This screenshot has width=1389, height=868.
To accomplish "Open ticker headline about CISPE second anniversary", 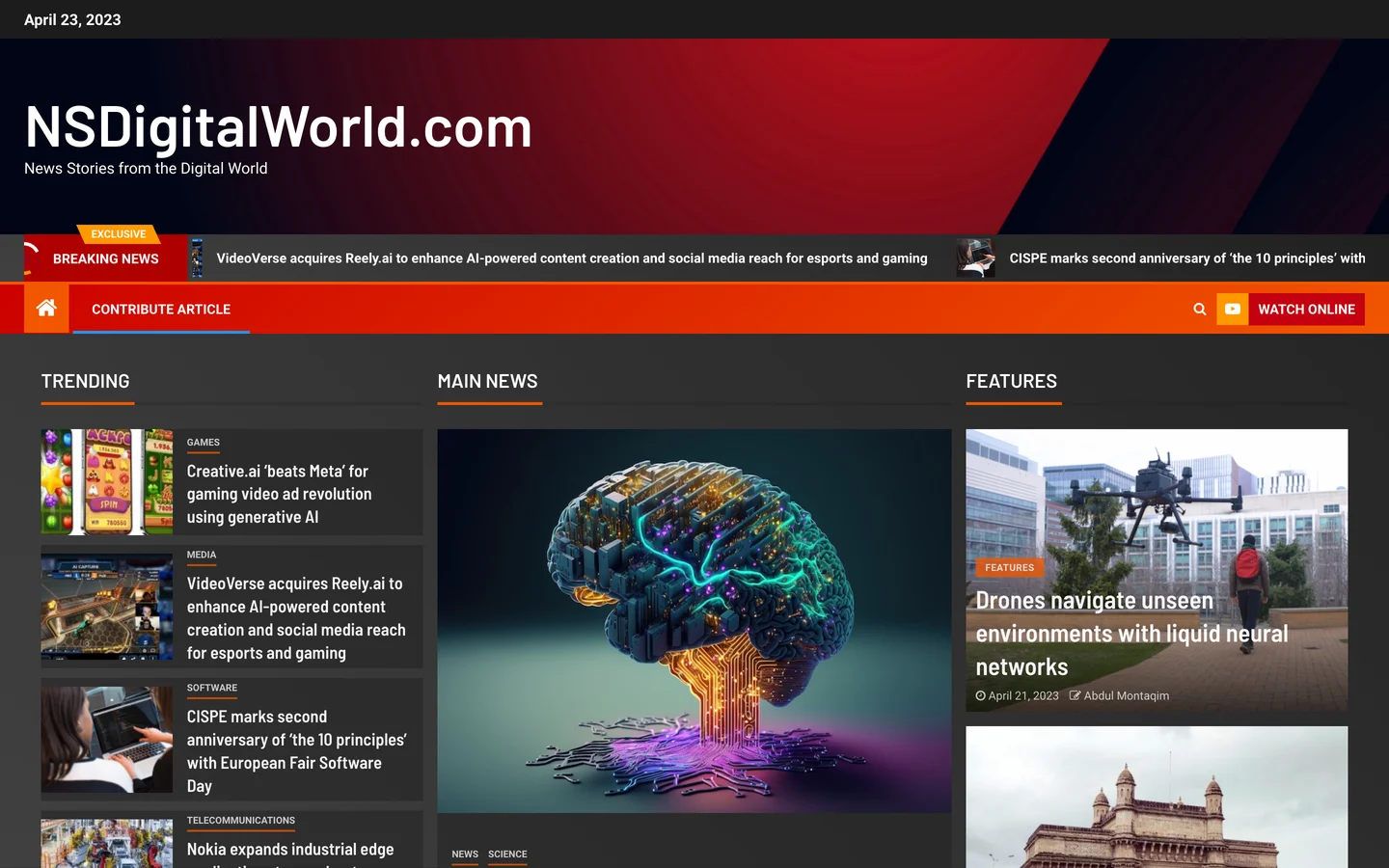I will (1187, 258).
